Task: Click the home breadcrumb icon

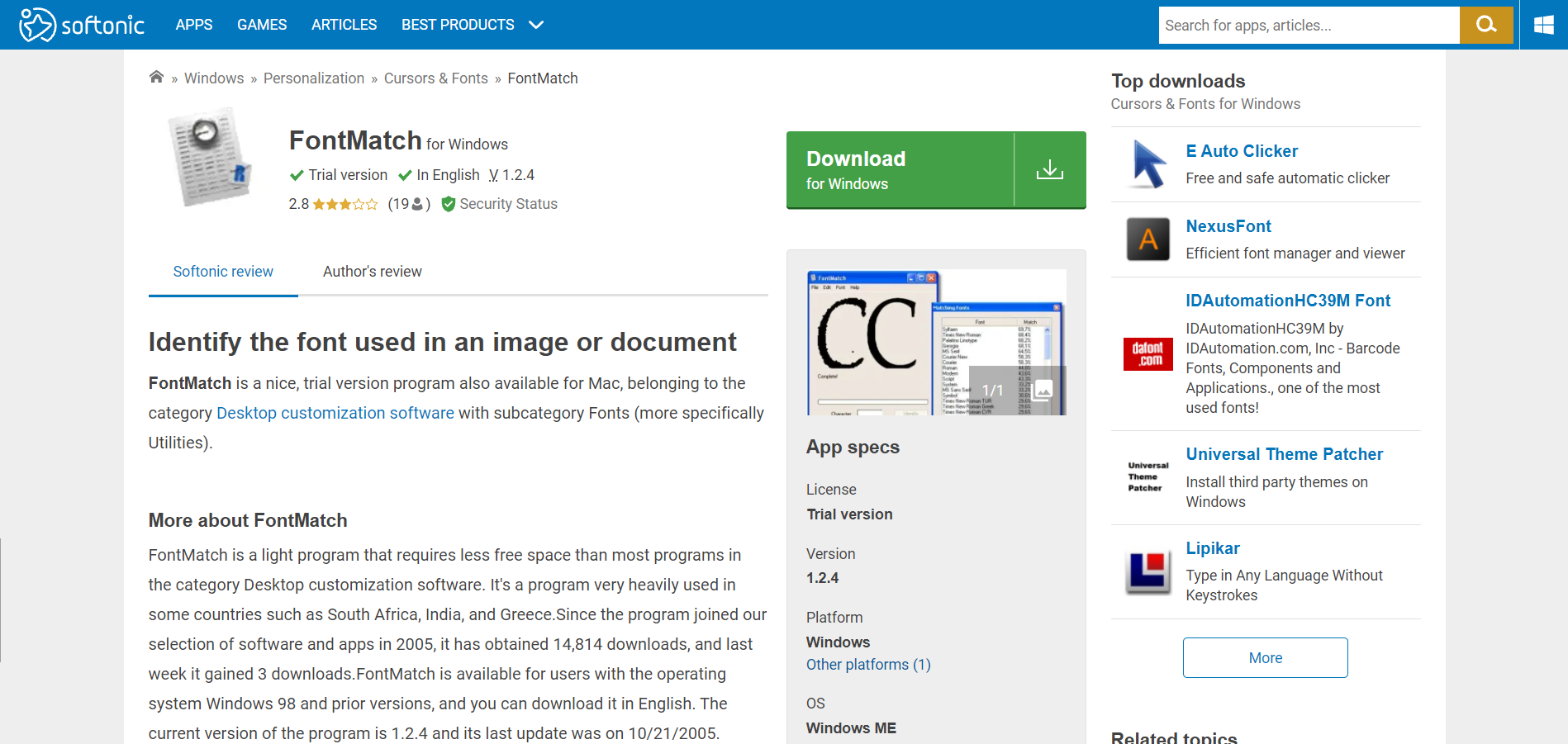Action: [156, 78]
